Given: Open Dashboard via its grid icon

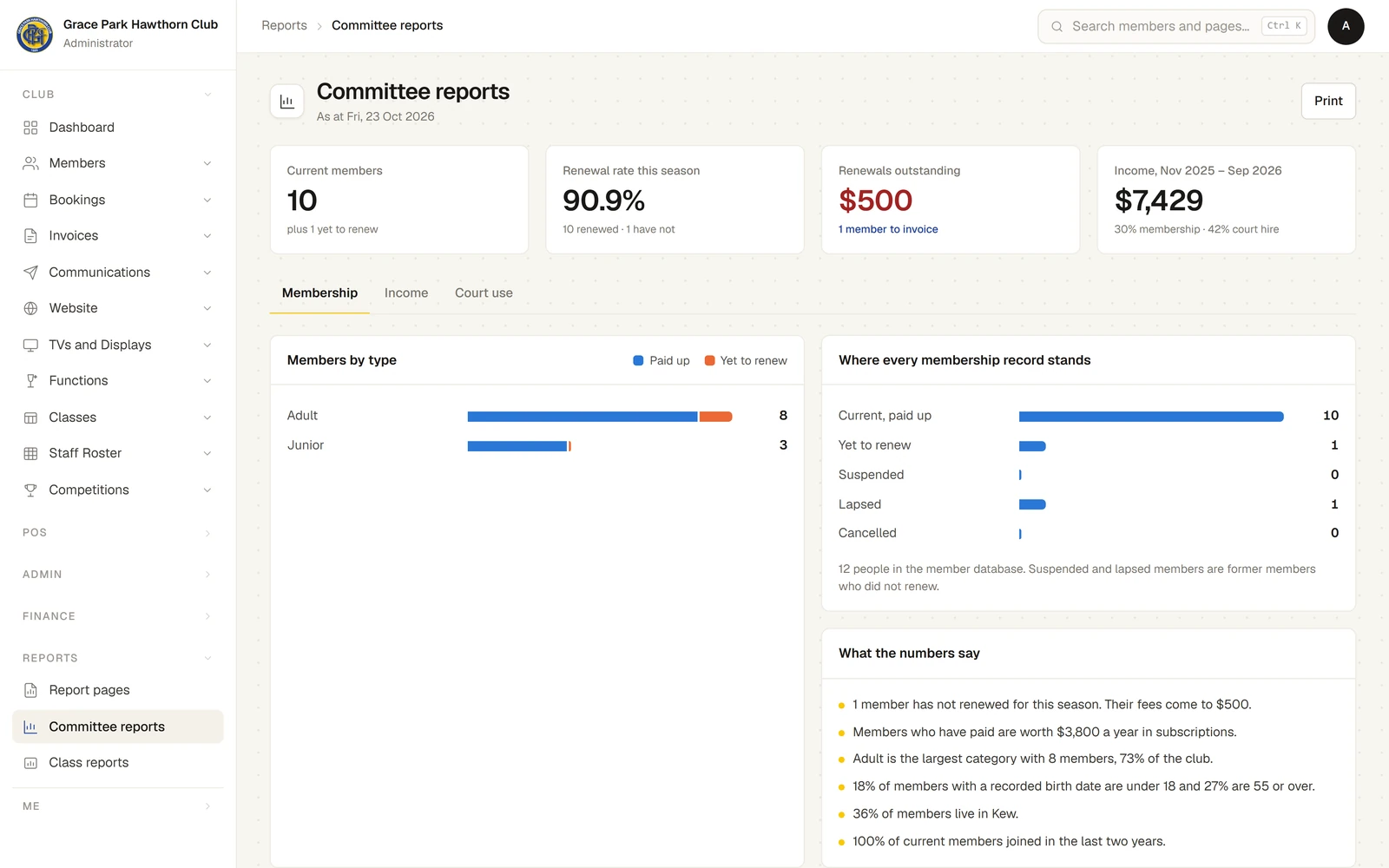Looking at the screenshot, I should point(30,128).
